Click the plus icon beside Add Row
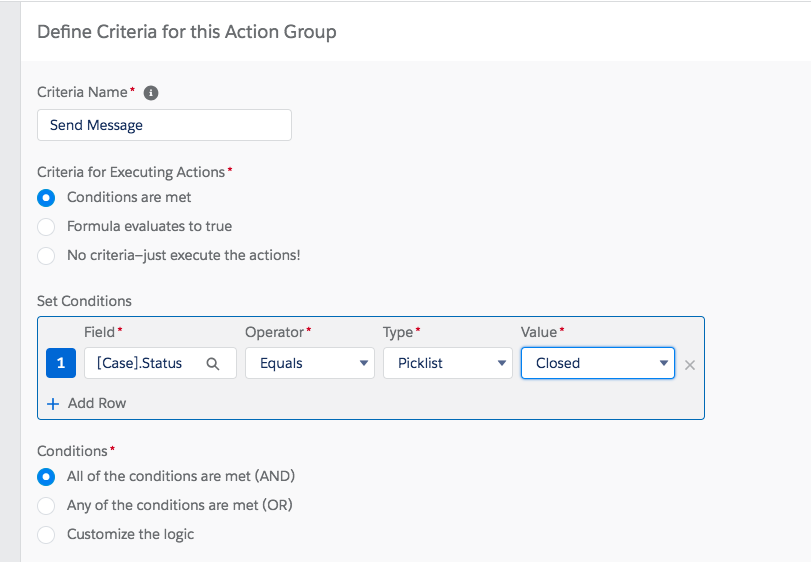Image resolution: width=811 pixels, height=562 pixels. coord(53,404)
